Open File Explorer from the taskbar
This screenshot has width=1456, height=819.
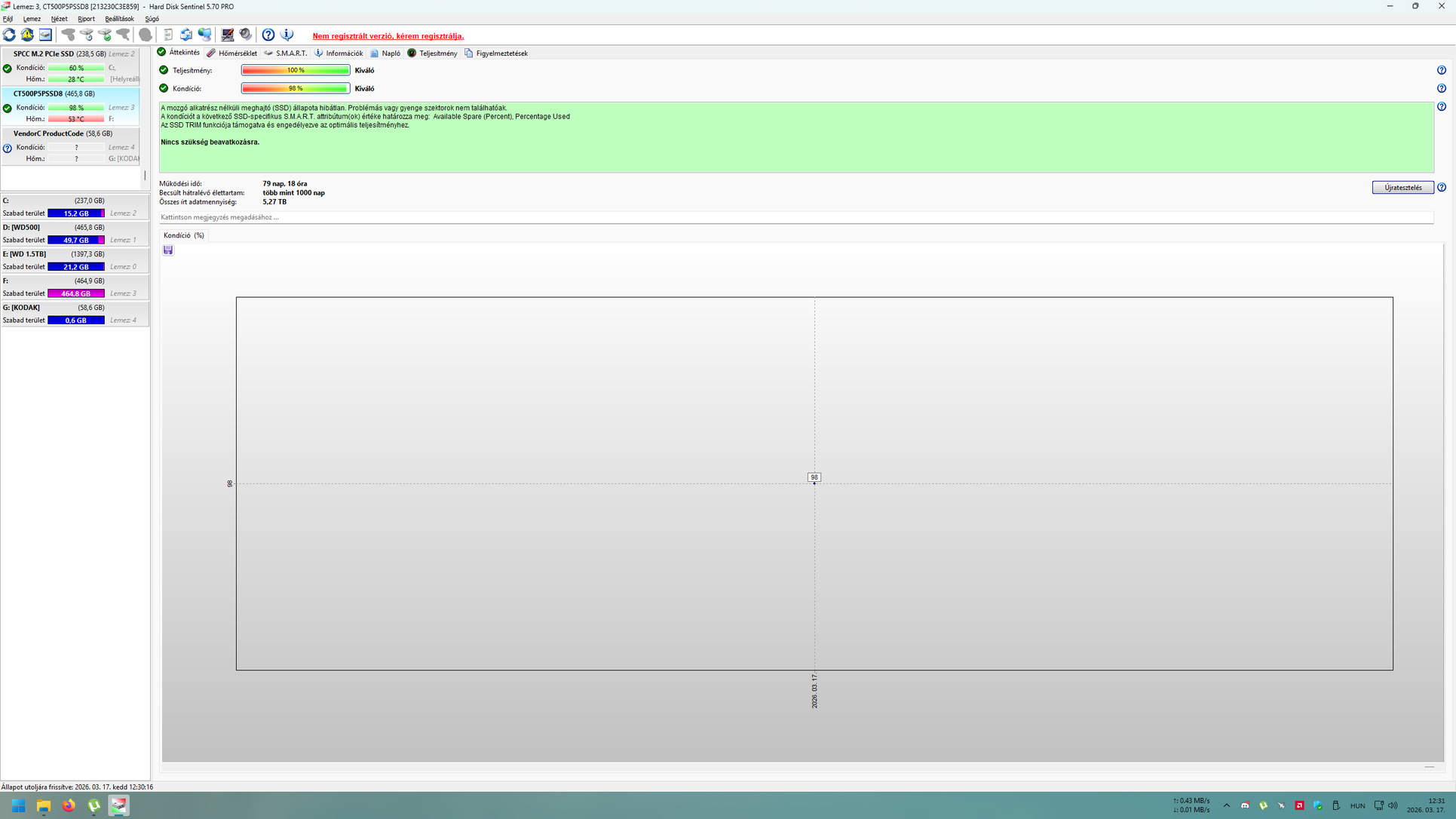pyautogui.click(x=44, y=805)
